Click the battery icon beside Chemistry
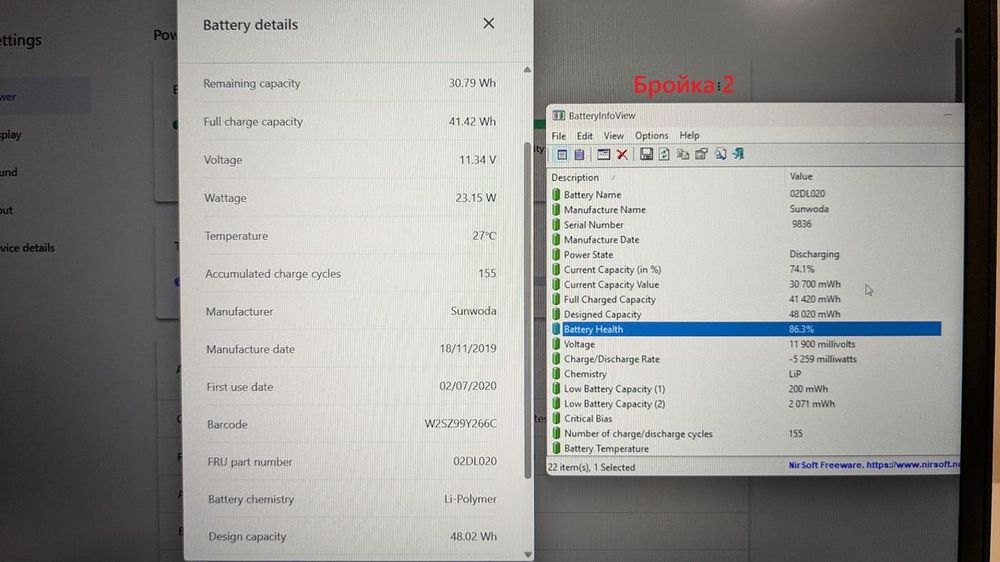This screenshot has width=1000, height=562. tap(556, 374)
